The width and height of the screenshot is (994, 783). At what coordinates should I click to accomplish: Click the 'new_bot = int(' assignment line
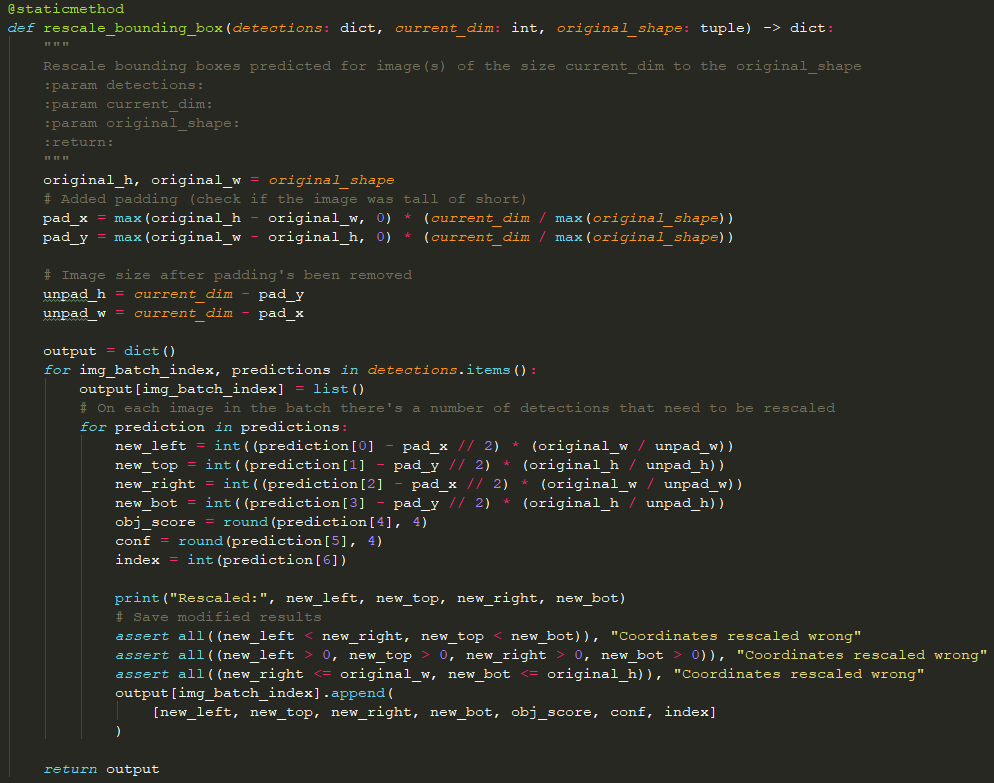420,503
